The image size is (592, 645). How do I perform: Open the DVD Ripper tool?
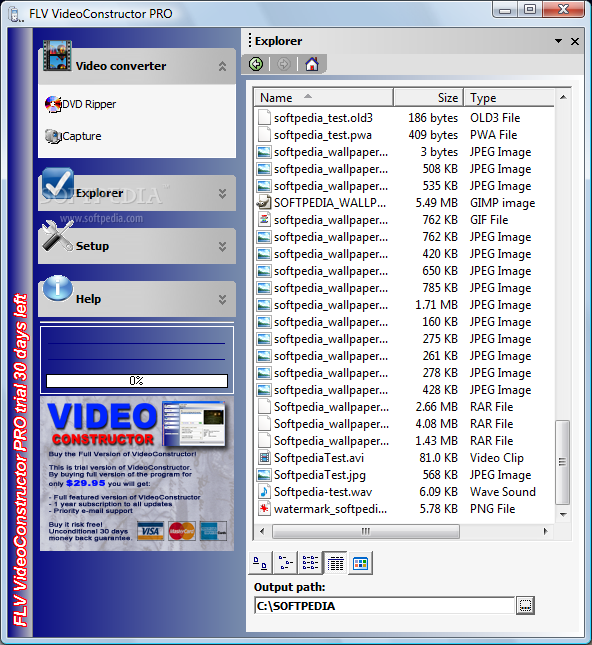(x=81, y=104)
